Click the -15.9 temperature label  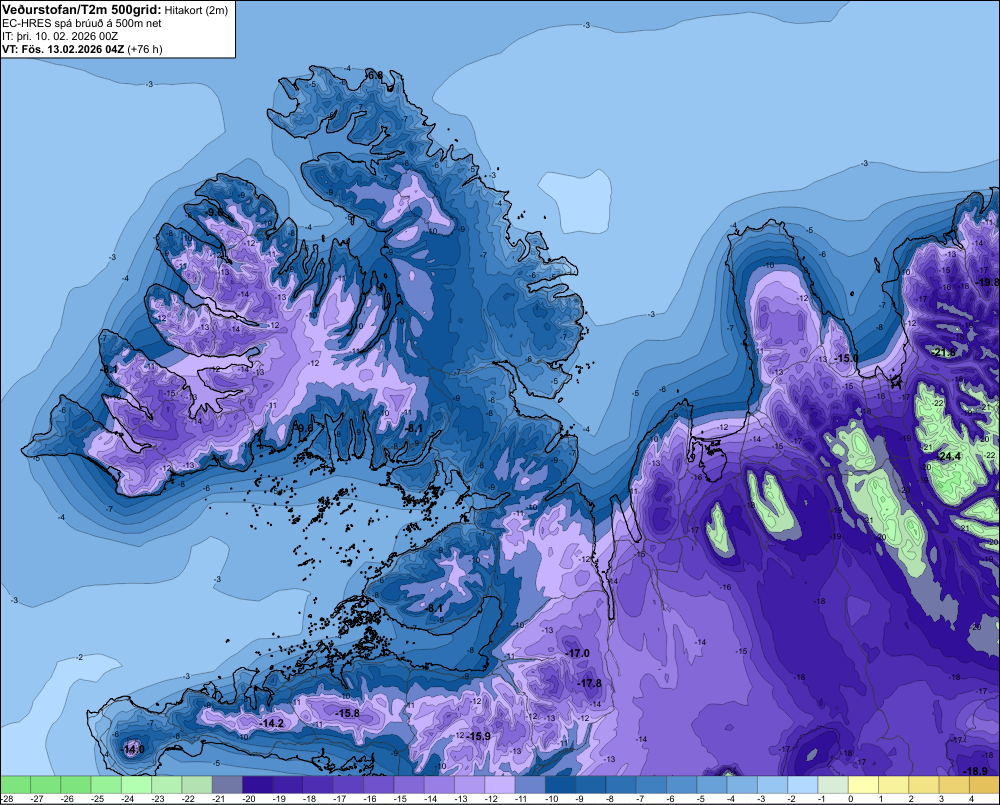[478, 736]
